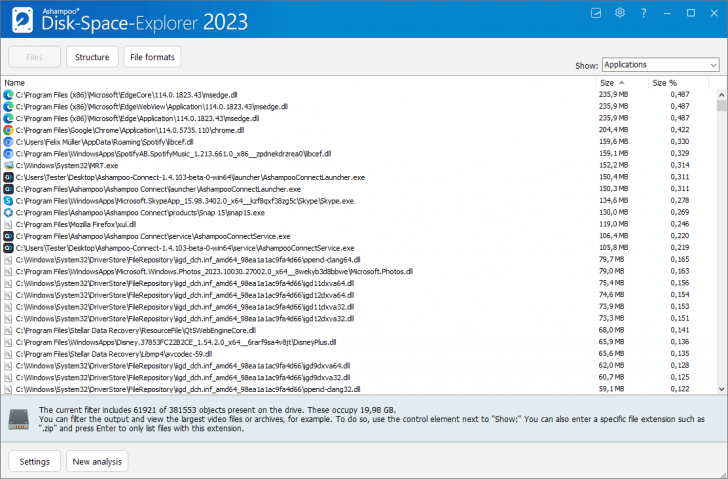
Task: Click the 0,278 size percent value
Action: pyautogui.click(x=680, y=201)
